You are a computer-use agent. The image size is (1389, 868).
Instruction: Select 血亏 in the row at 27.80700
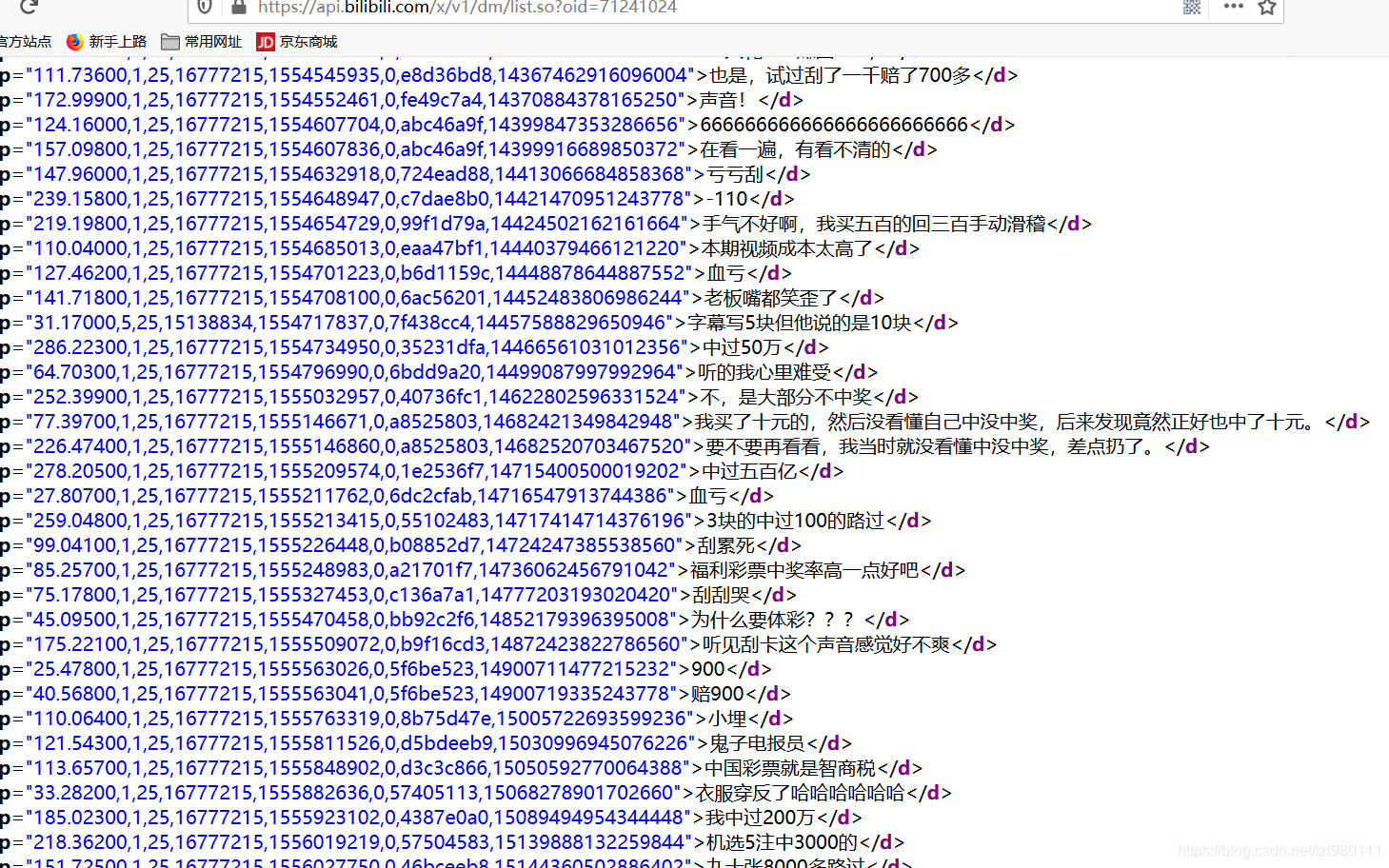pos(708,496)
